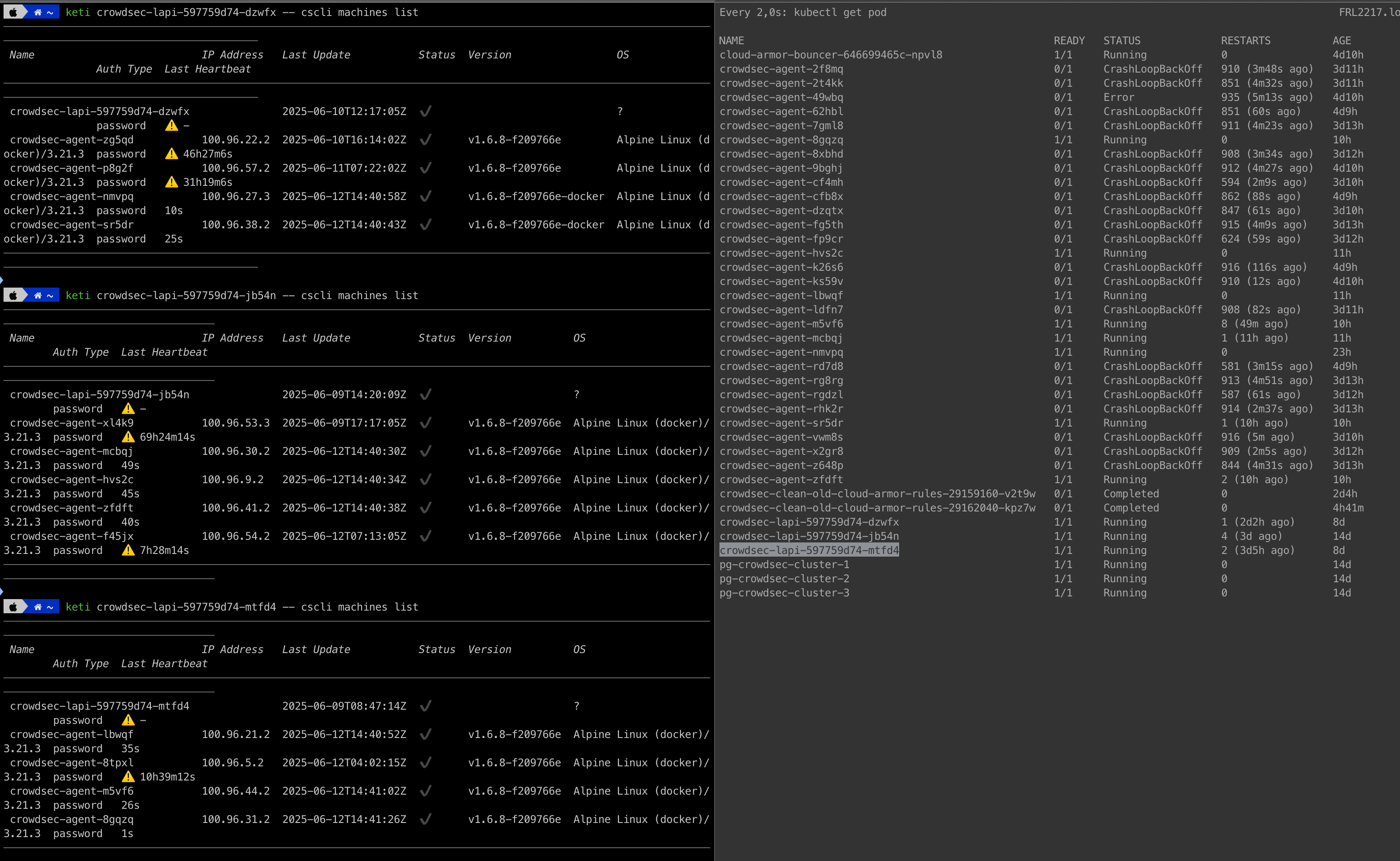Click the home icon in the jb54n command prompt

38,295
